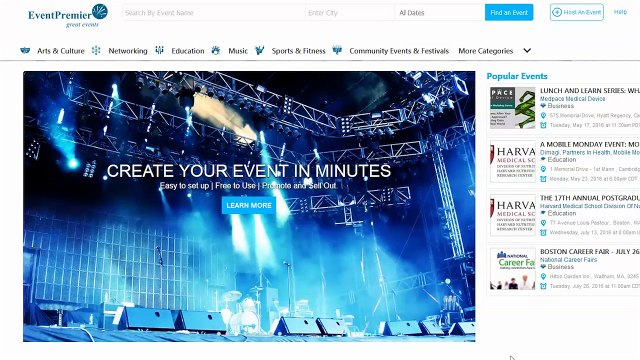Click location pin icon for Mobile Monday event
The height and width of the screenshot is (360, 640).
[x=543, y=169]
